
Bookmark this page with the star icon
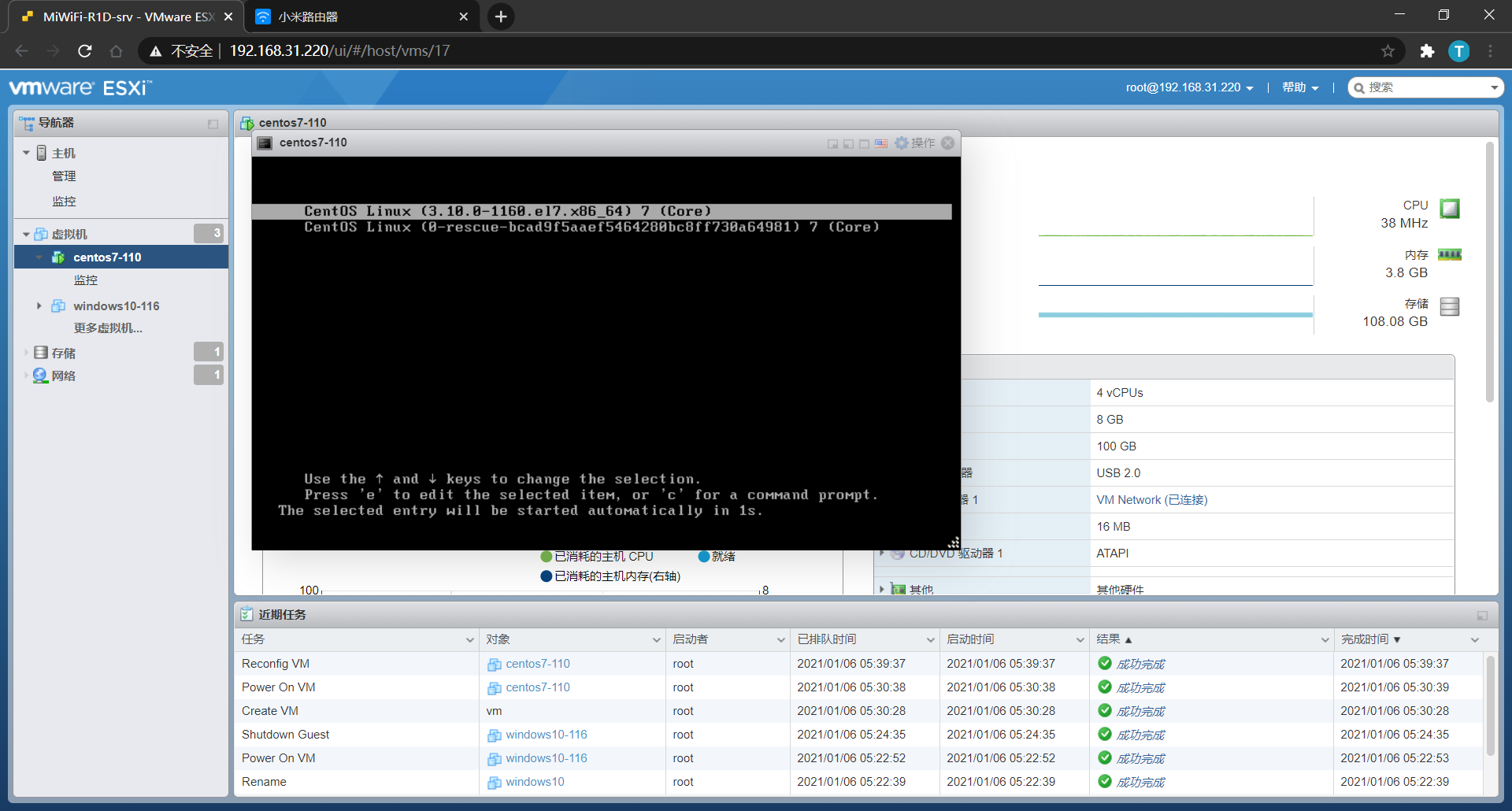[x=1388, y=51]
